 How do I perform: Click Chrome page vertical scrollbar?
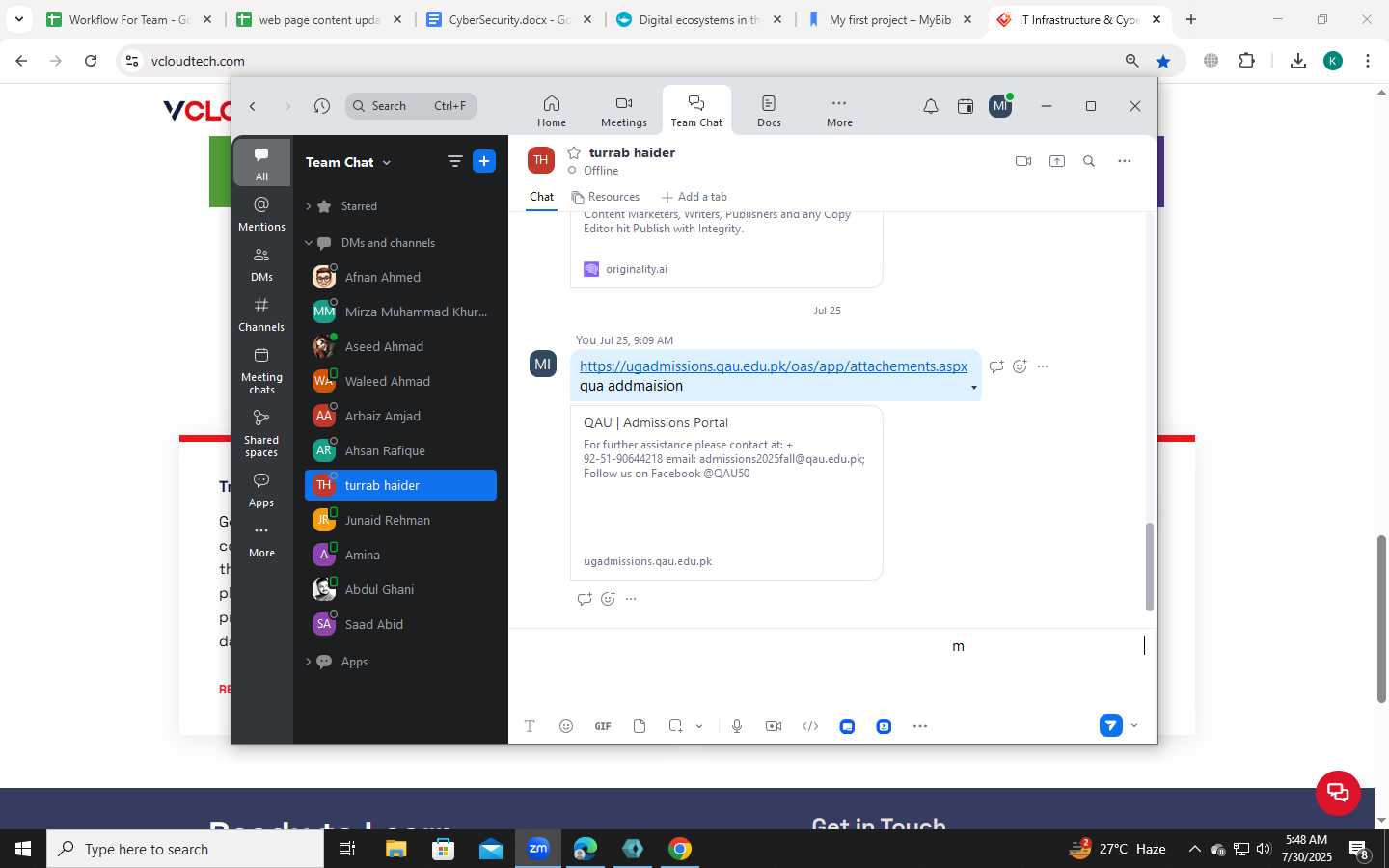(1381, 618)
